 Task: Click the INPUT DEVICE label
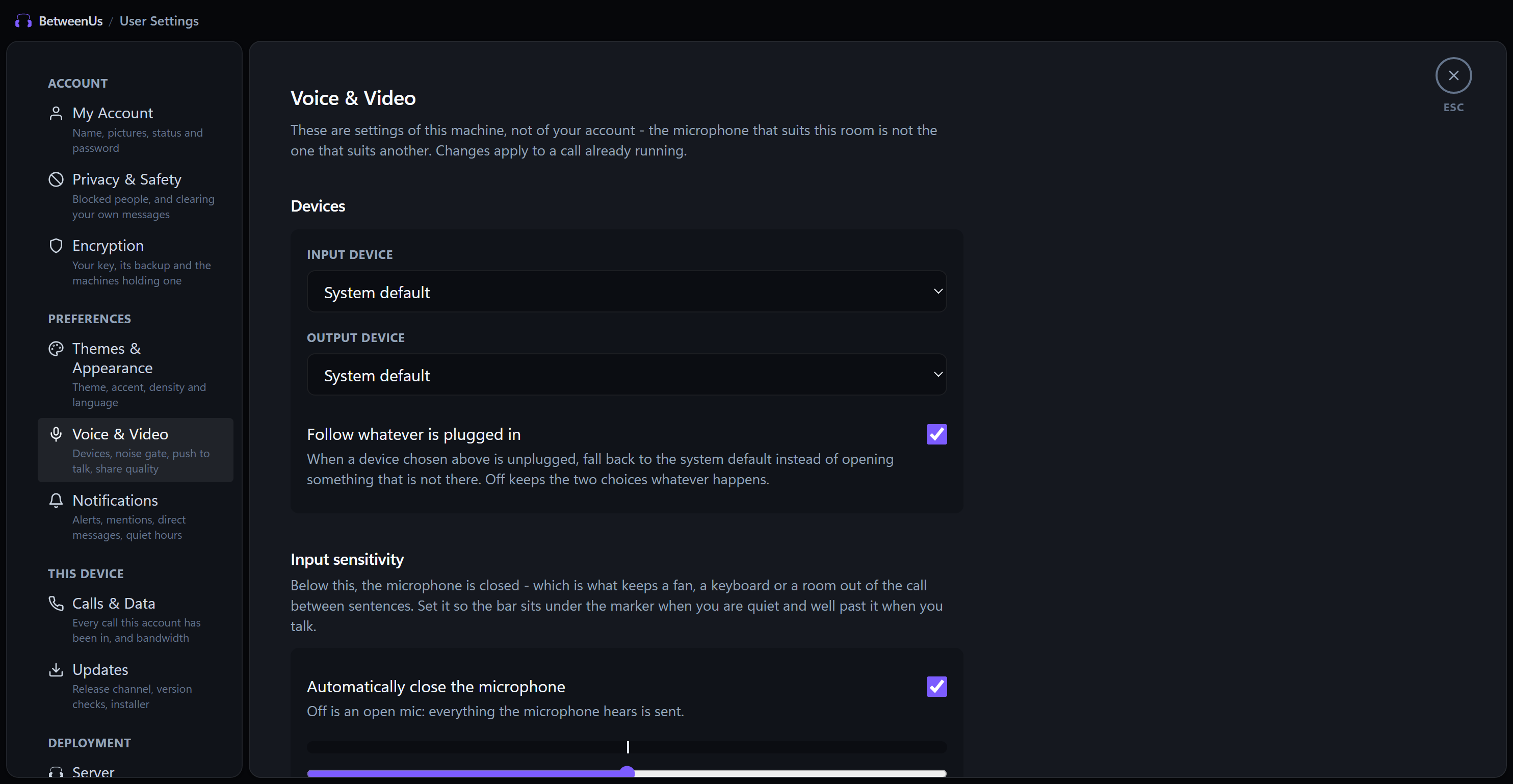click(350, 255)
